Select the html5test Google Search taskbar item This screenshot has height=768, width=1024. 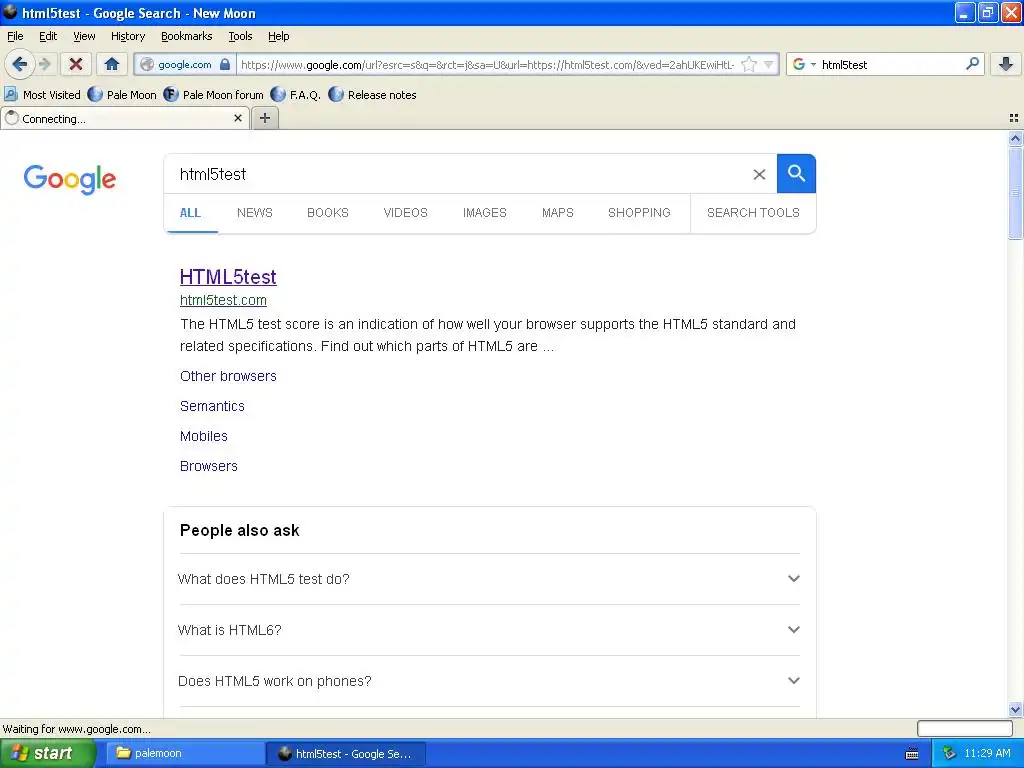[347, 753]
